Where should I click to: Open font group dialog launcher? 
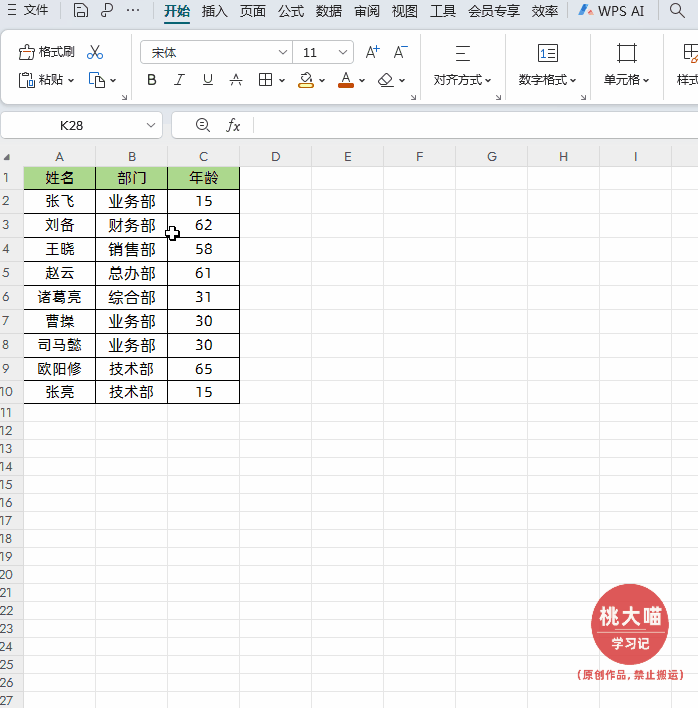tap(413, 97)
